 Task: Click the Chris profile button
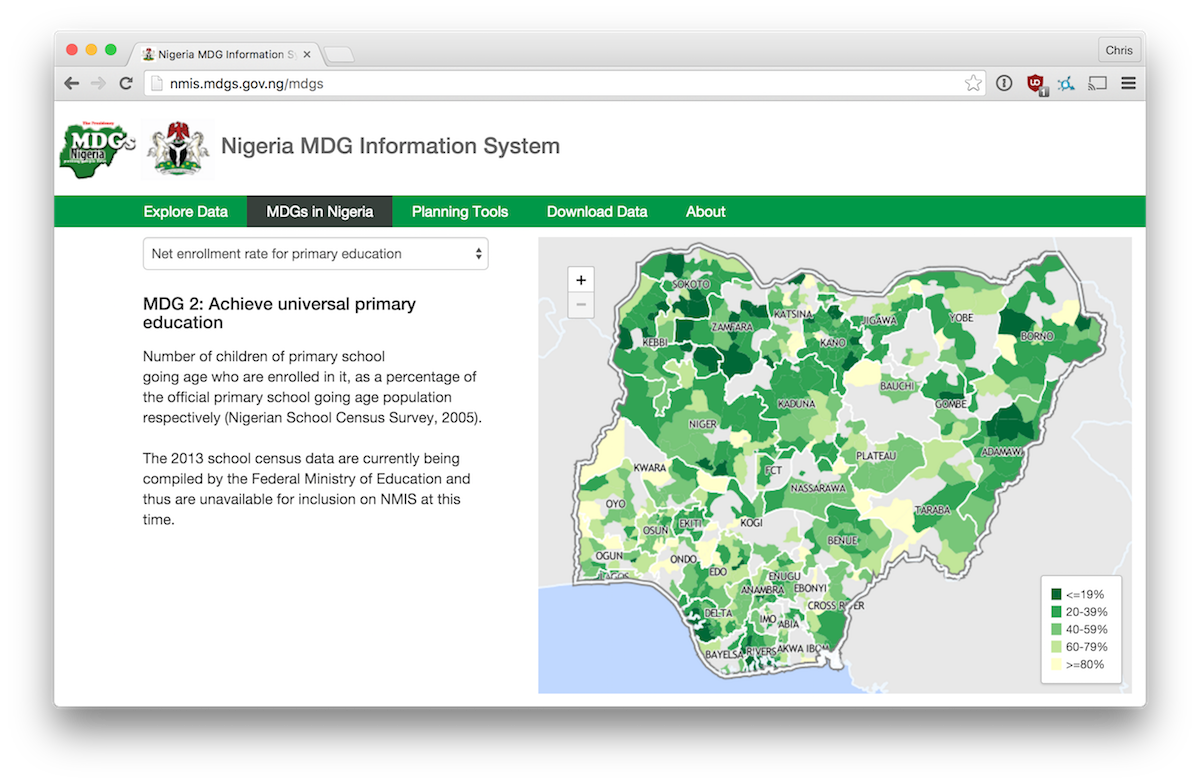1119,50
